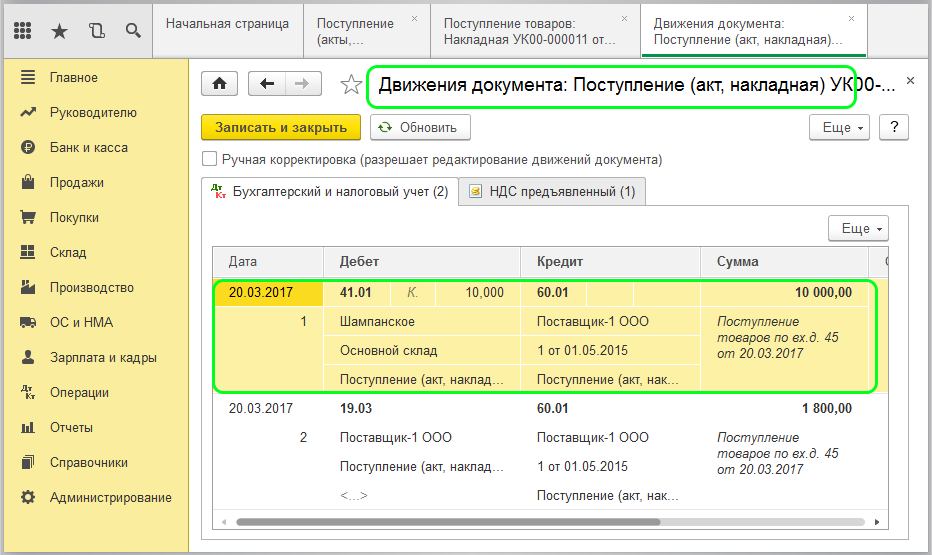Click the scroll left arrow of table
This screenshot has height=555, width=932.
[x=224, y=522]
